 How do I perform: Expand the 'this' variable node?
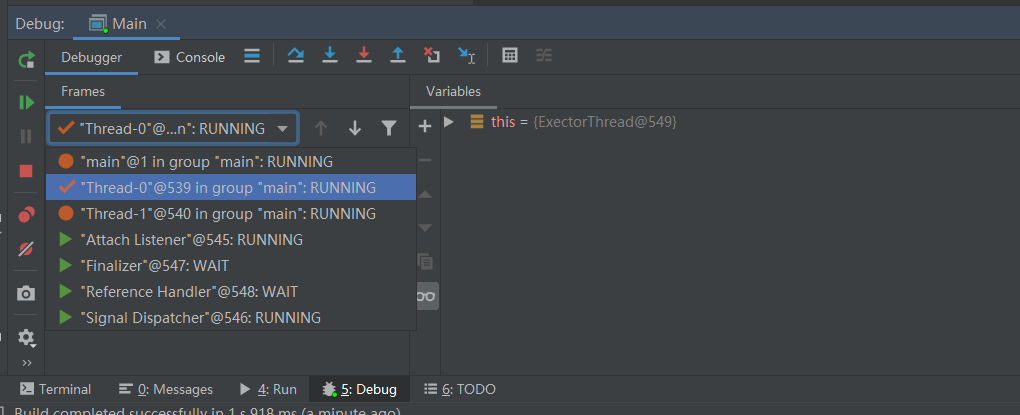[x=448, y=122]
